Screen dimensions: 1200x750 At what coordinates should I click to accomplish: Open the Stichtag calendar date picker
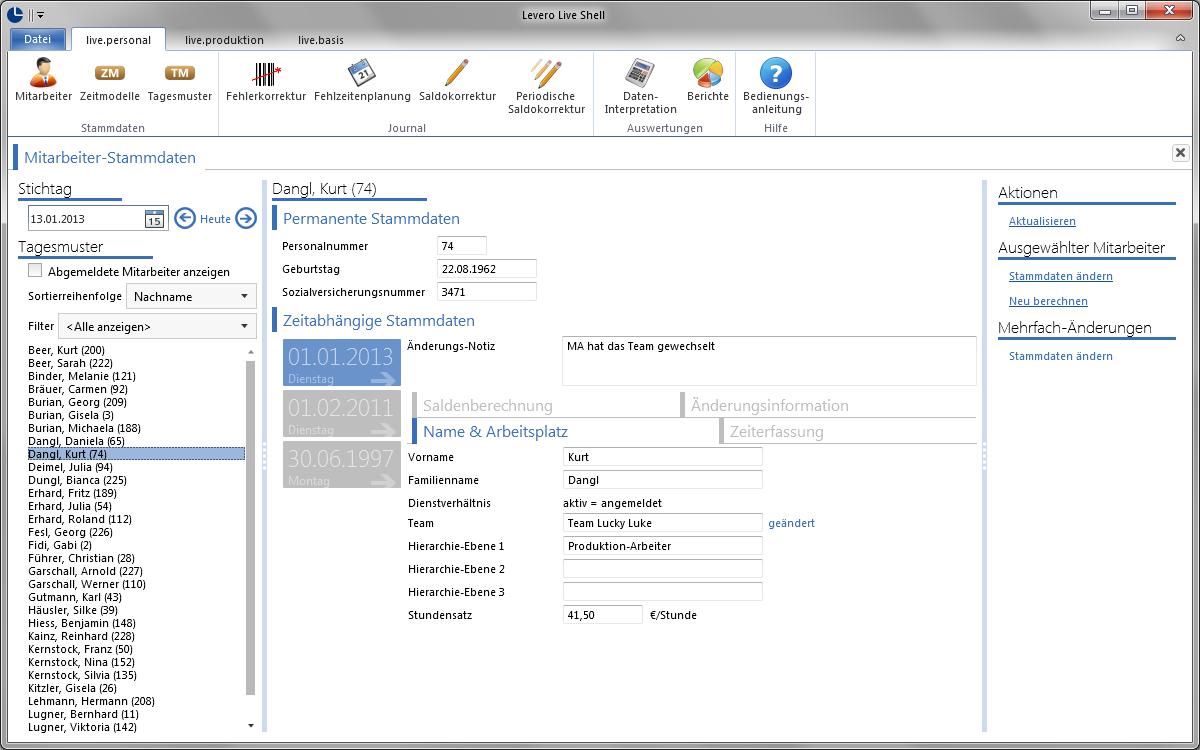click(x=155, y=219)
